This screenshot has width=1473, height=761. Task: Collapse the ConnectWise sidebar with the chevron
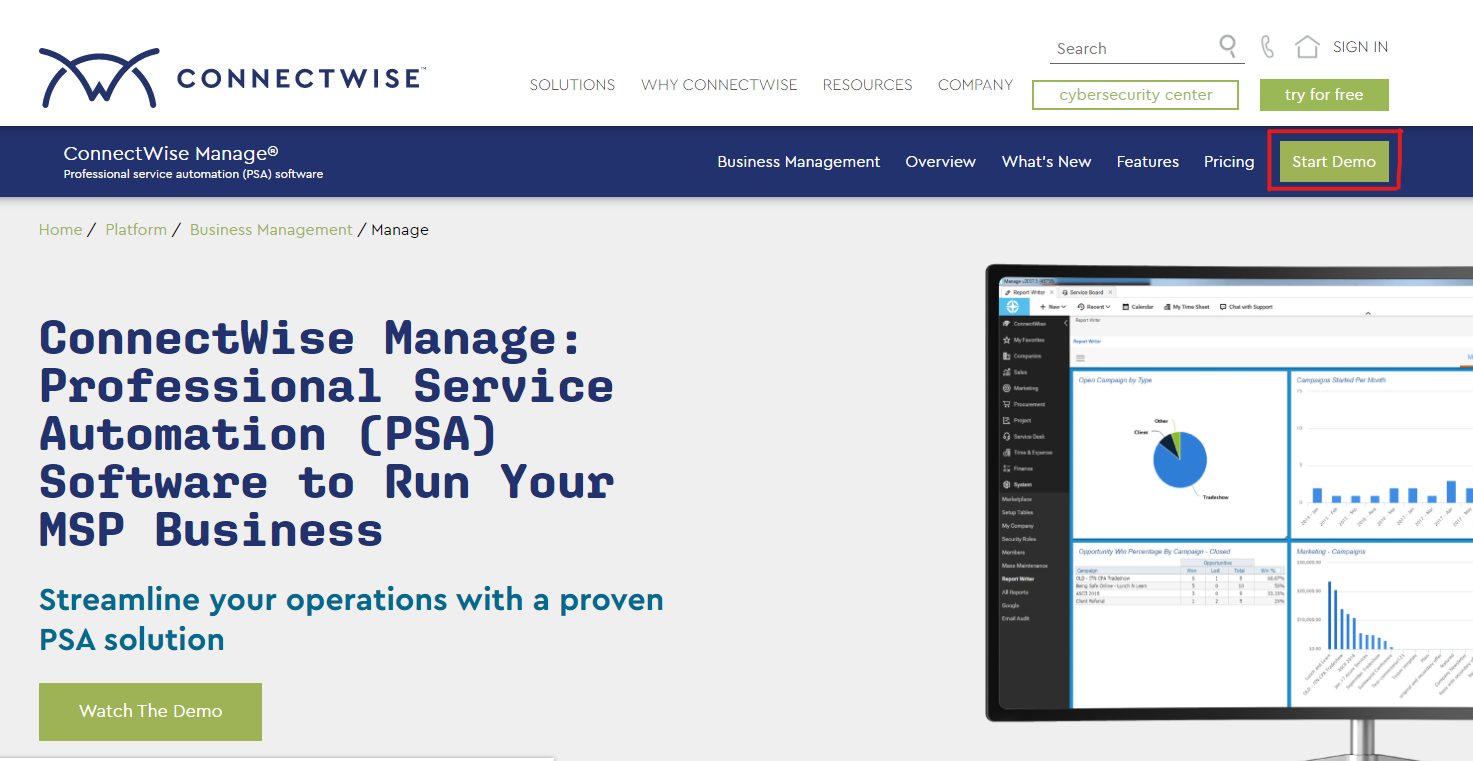[x=1065, y=324]
